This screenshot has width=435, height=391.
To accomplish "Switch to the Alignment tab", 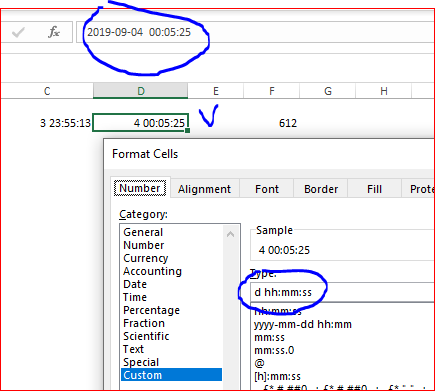I will (x=204, y=189).
